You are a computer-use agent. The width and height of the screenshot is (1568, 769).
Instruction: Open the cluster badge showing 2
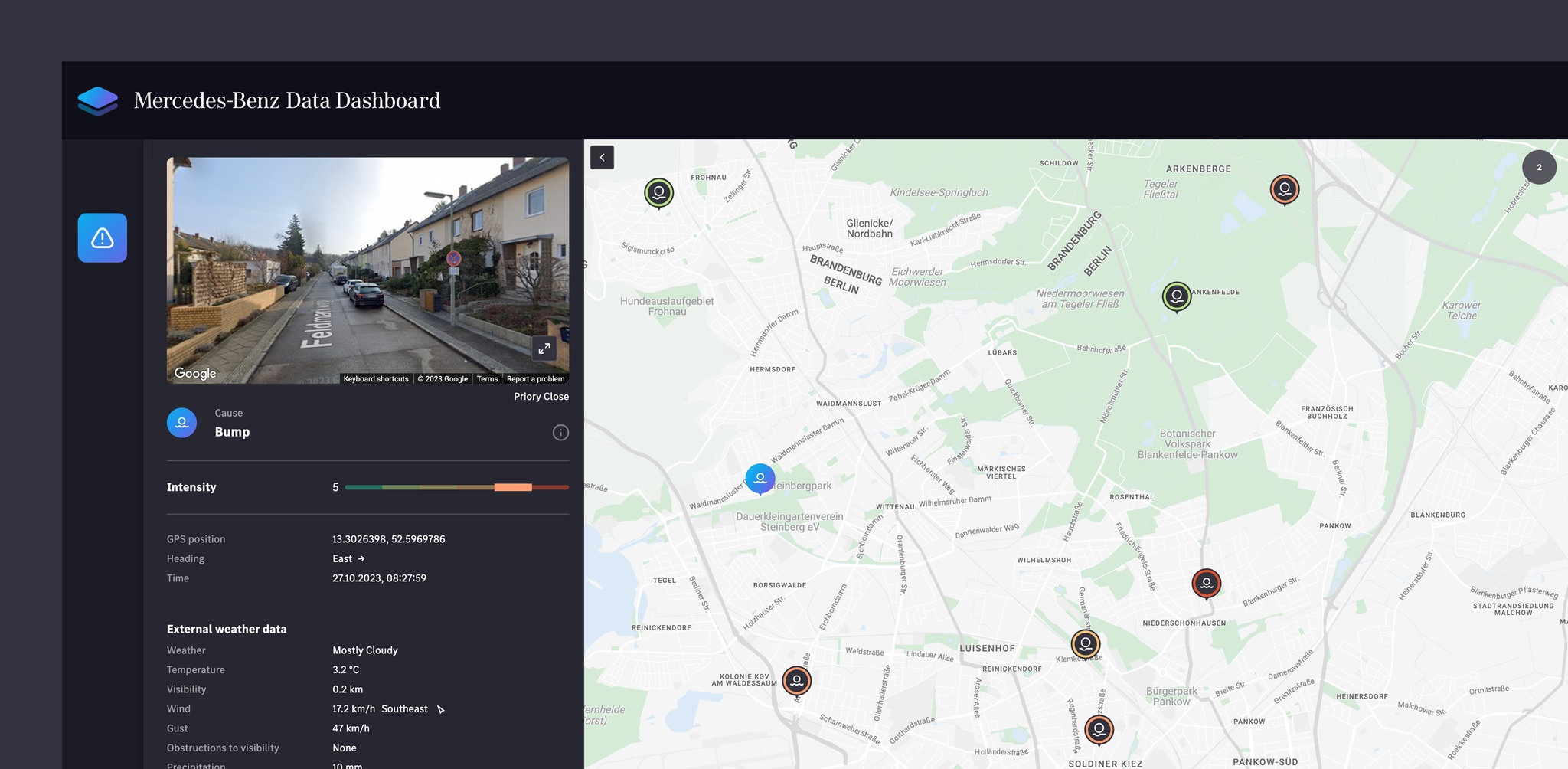1539,167
